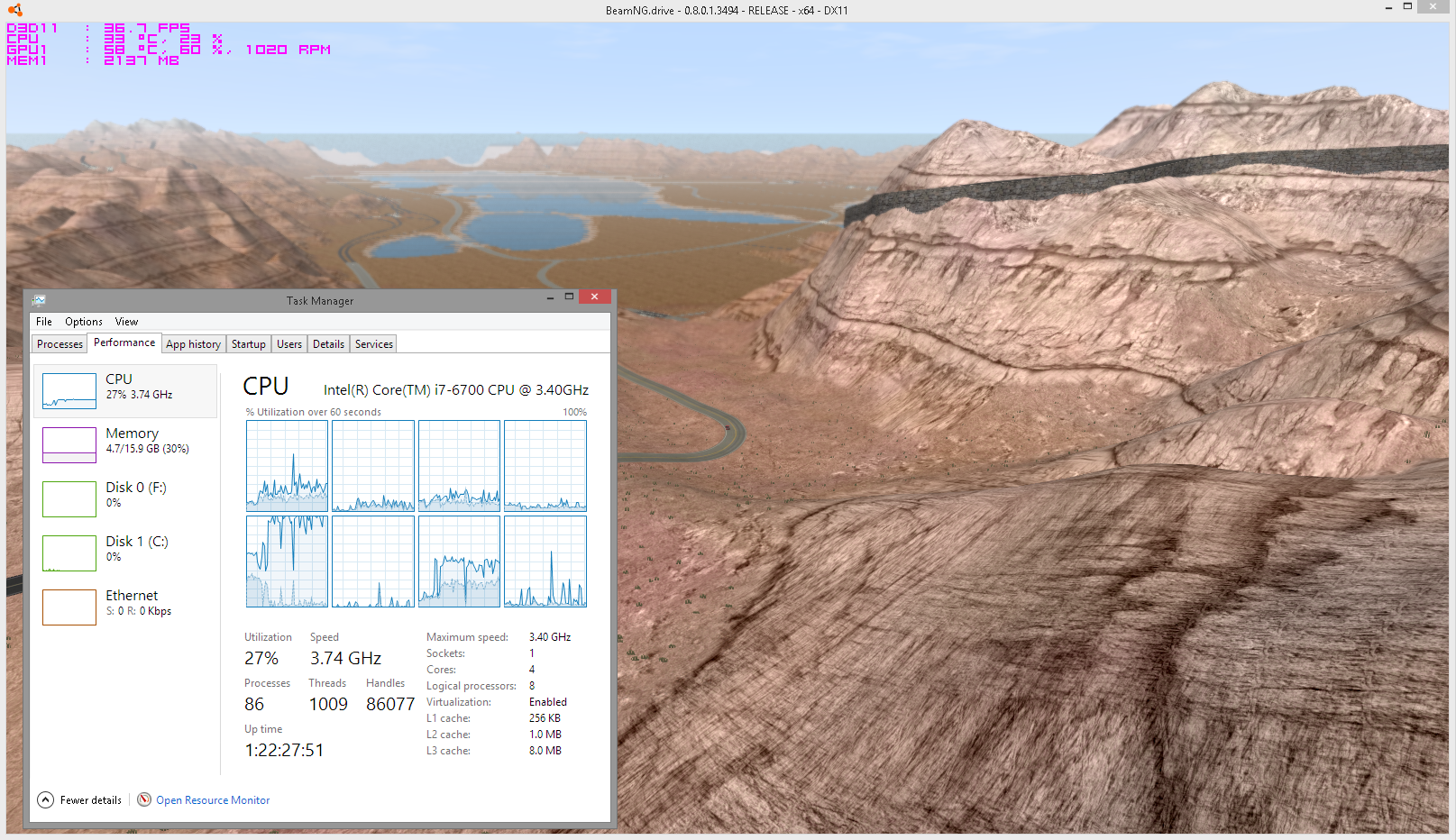Select the Ethernet entry in the sidebar

(125, 607)
